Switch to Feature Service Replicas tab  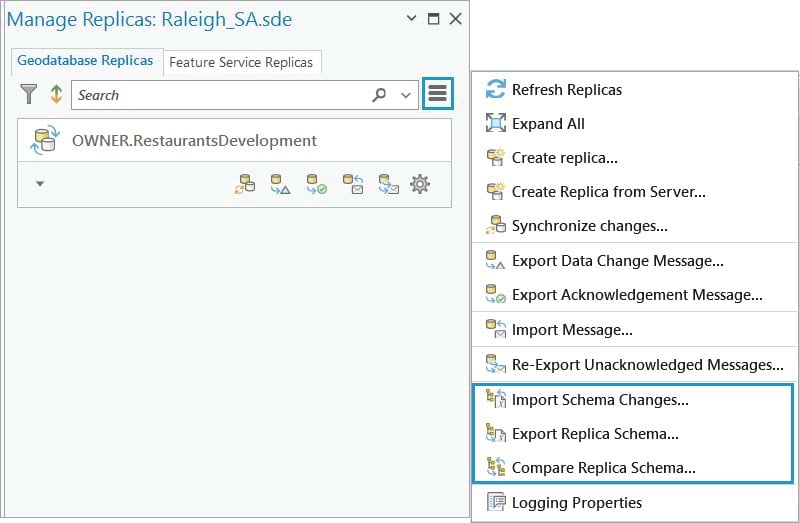pos(241,62)
